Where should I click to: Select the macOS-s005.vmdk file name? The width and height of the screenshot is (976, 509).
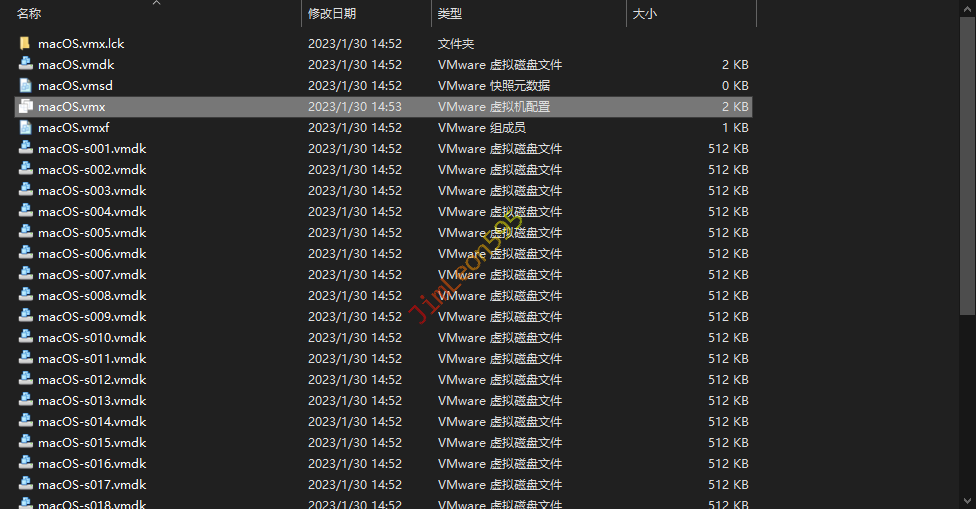(92, 233)
